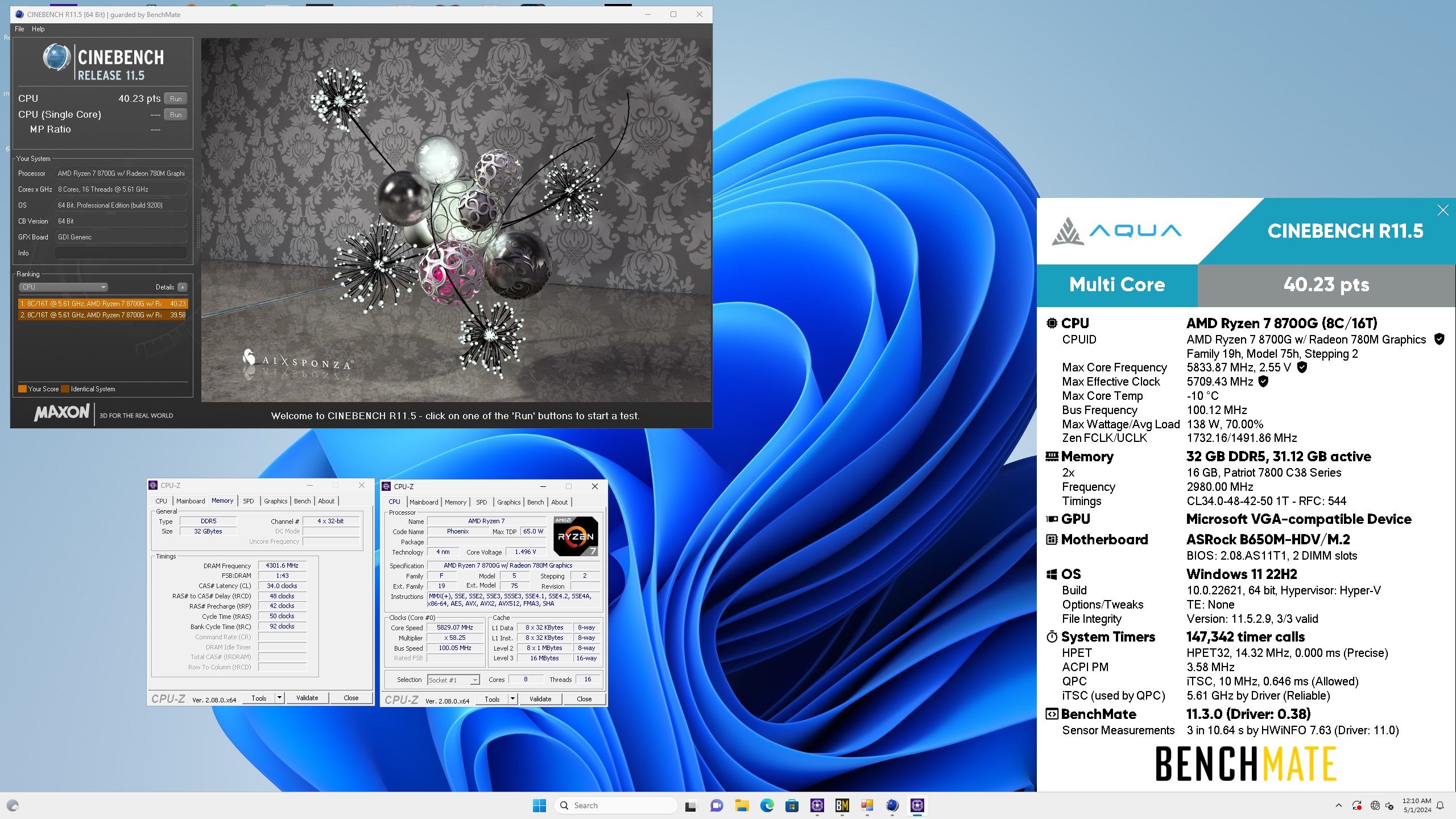1456x819 pixels.
Task: Click Validate in left CPU-Z Memory window
Action: 307,698
